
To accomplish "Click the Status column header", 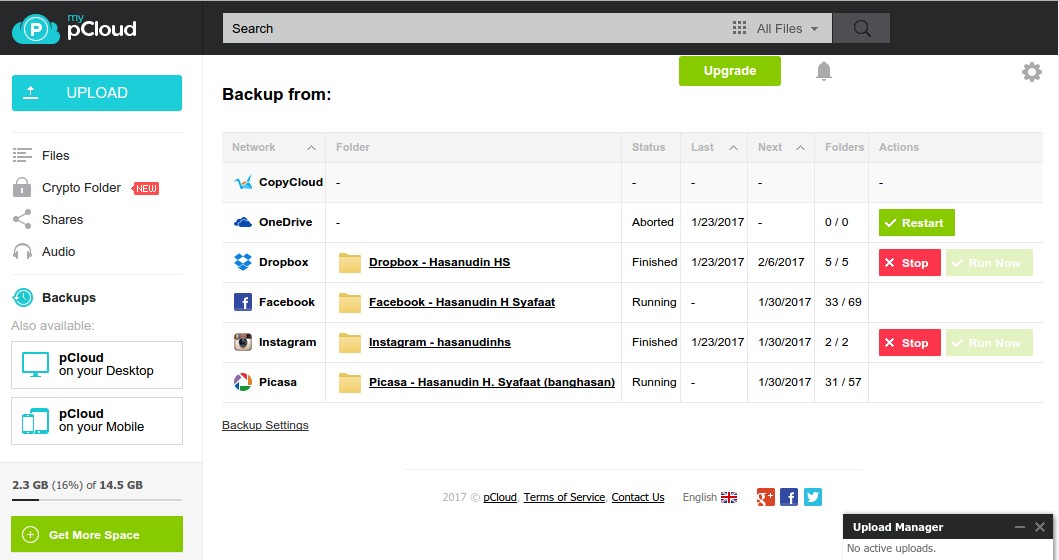I will tap(648, 147).
